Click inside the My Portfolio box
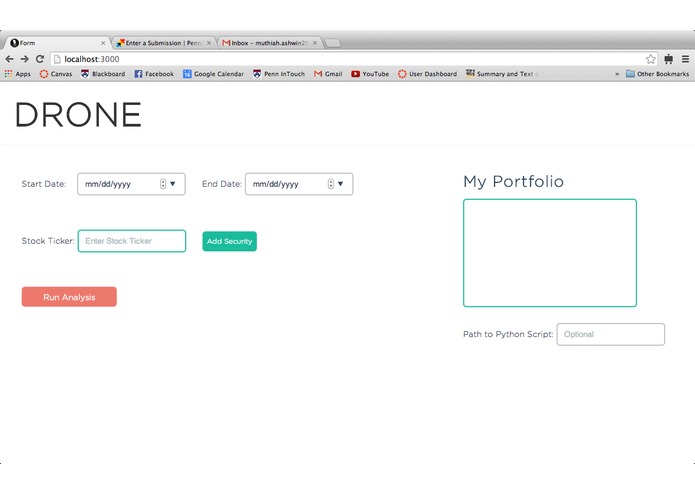The image size is (695, 494). tap(550, 253)
